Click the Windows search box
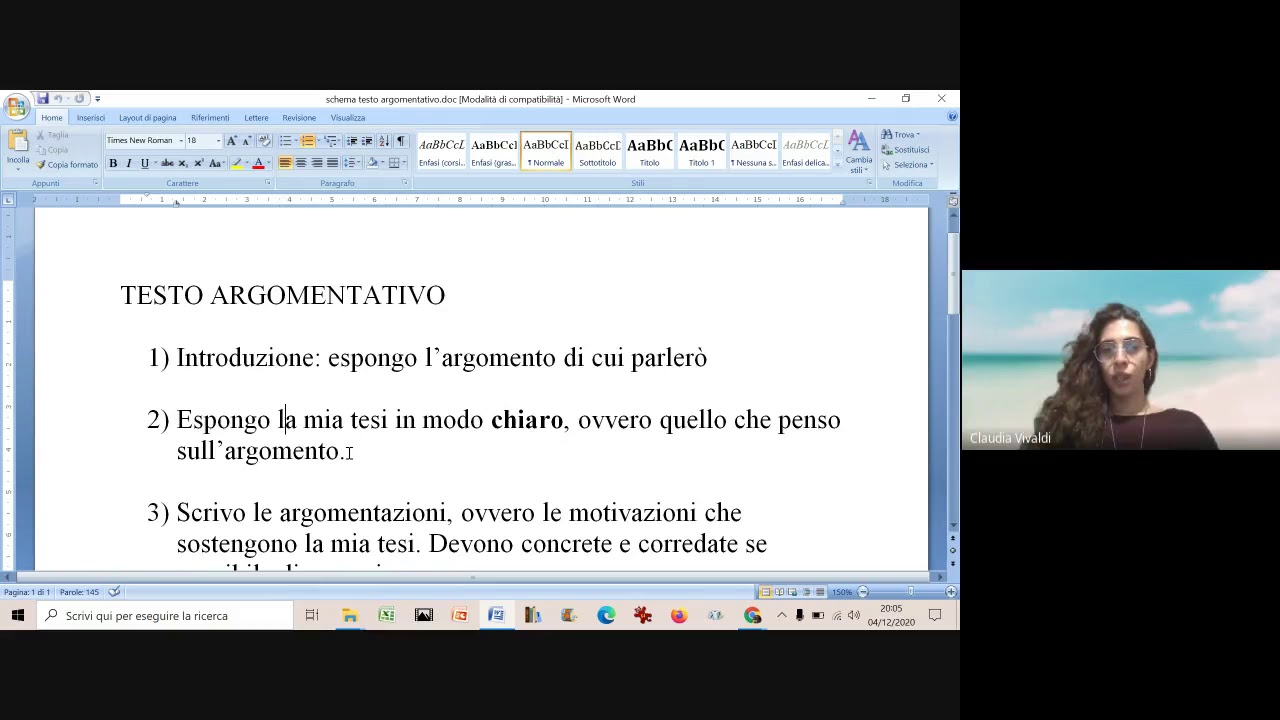Image resolution: width=1280 pixels, height=720 pixels. point(165,615)
